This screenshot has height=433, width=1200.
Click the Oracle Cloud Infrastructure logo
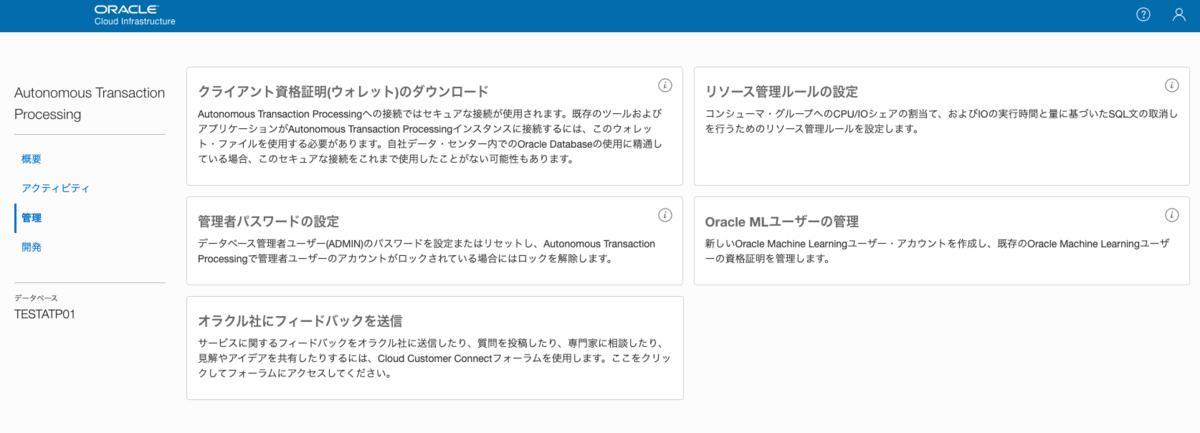point(134,14)
